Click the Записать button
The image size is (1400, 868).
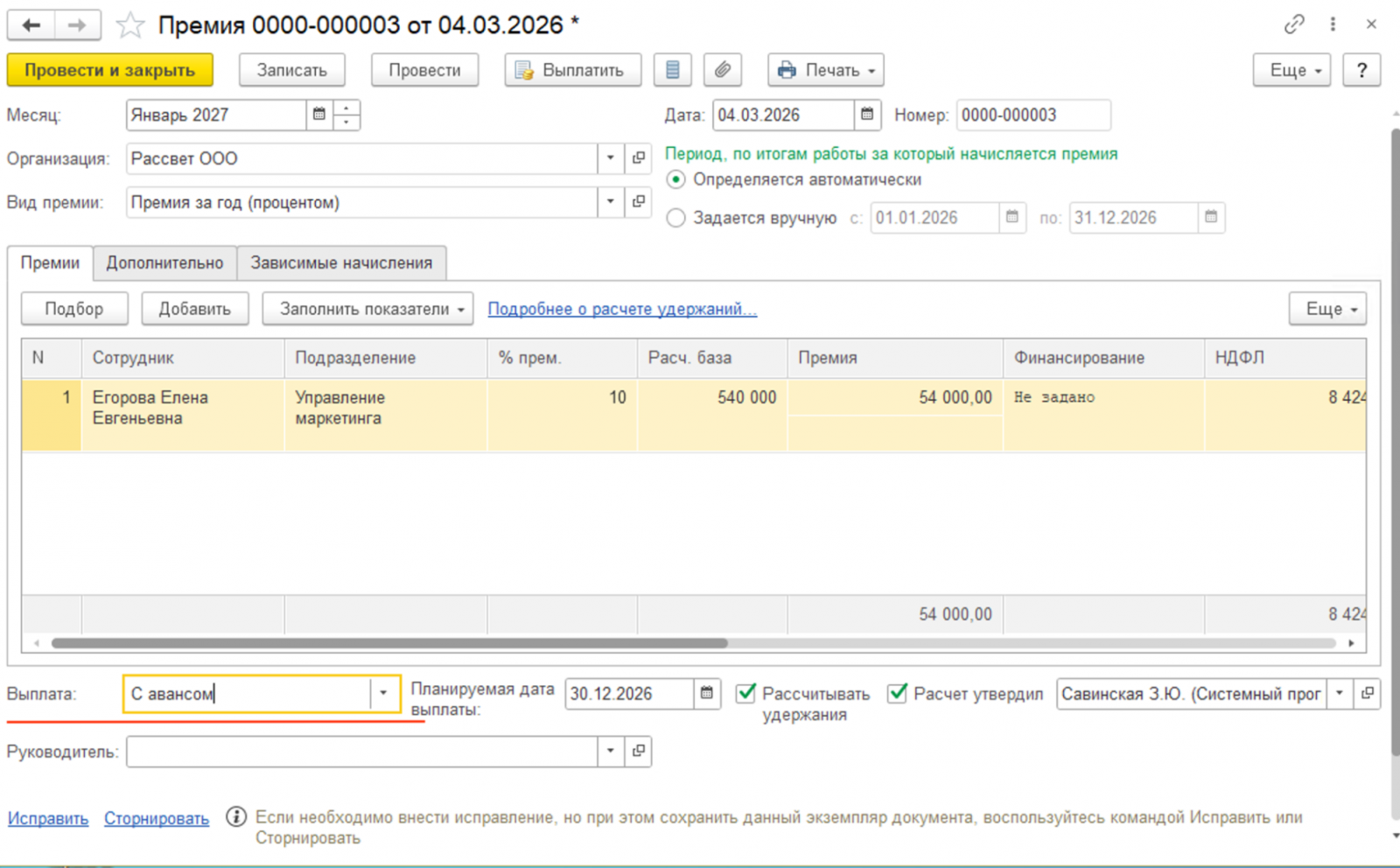point(291,70)
